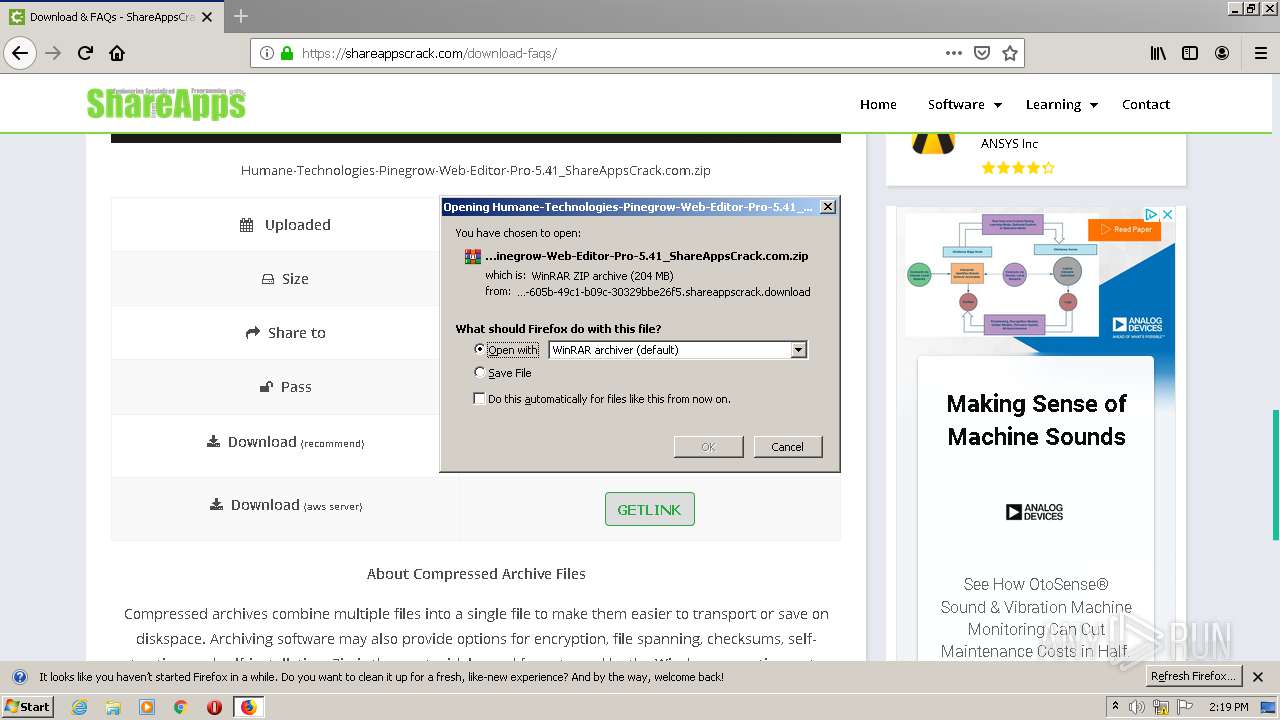
Task: Click the Download (aws server) row label
Action: coord(285,505)
